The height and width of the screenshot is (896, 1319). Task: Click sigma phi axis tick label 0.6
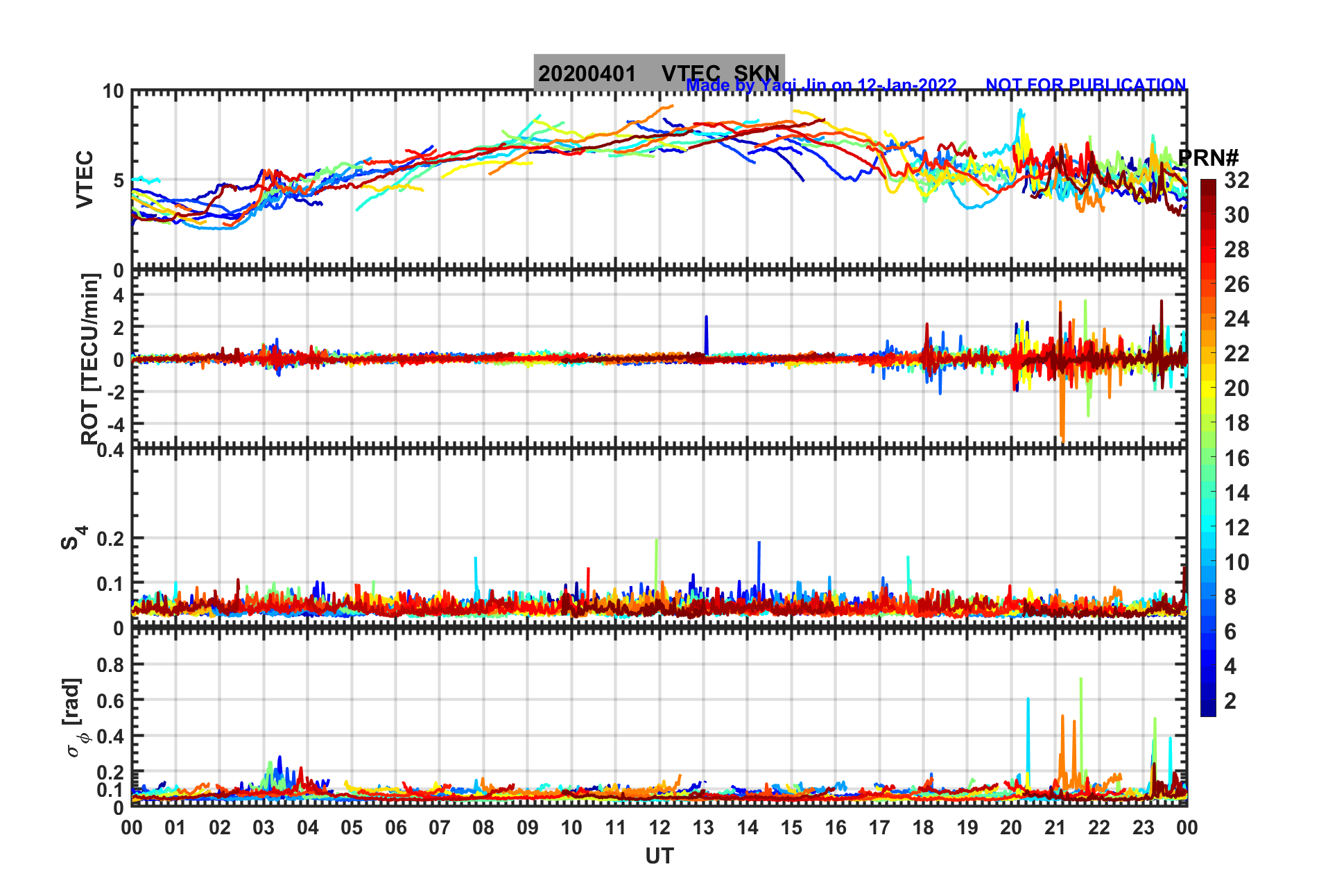tap(110, 700)
